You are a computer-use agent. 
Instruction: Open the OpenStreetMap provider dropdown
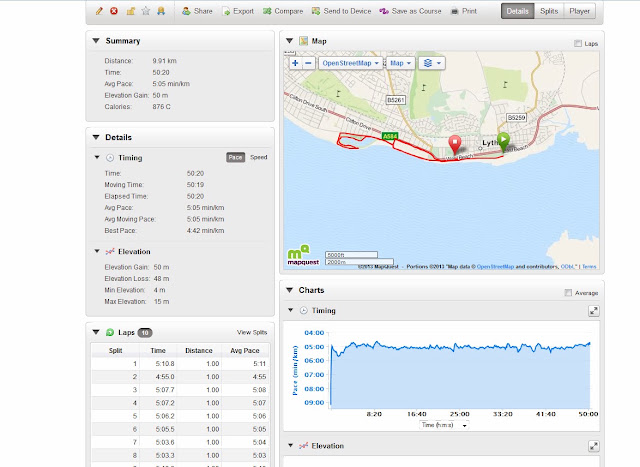click(351, 63)
